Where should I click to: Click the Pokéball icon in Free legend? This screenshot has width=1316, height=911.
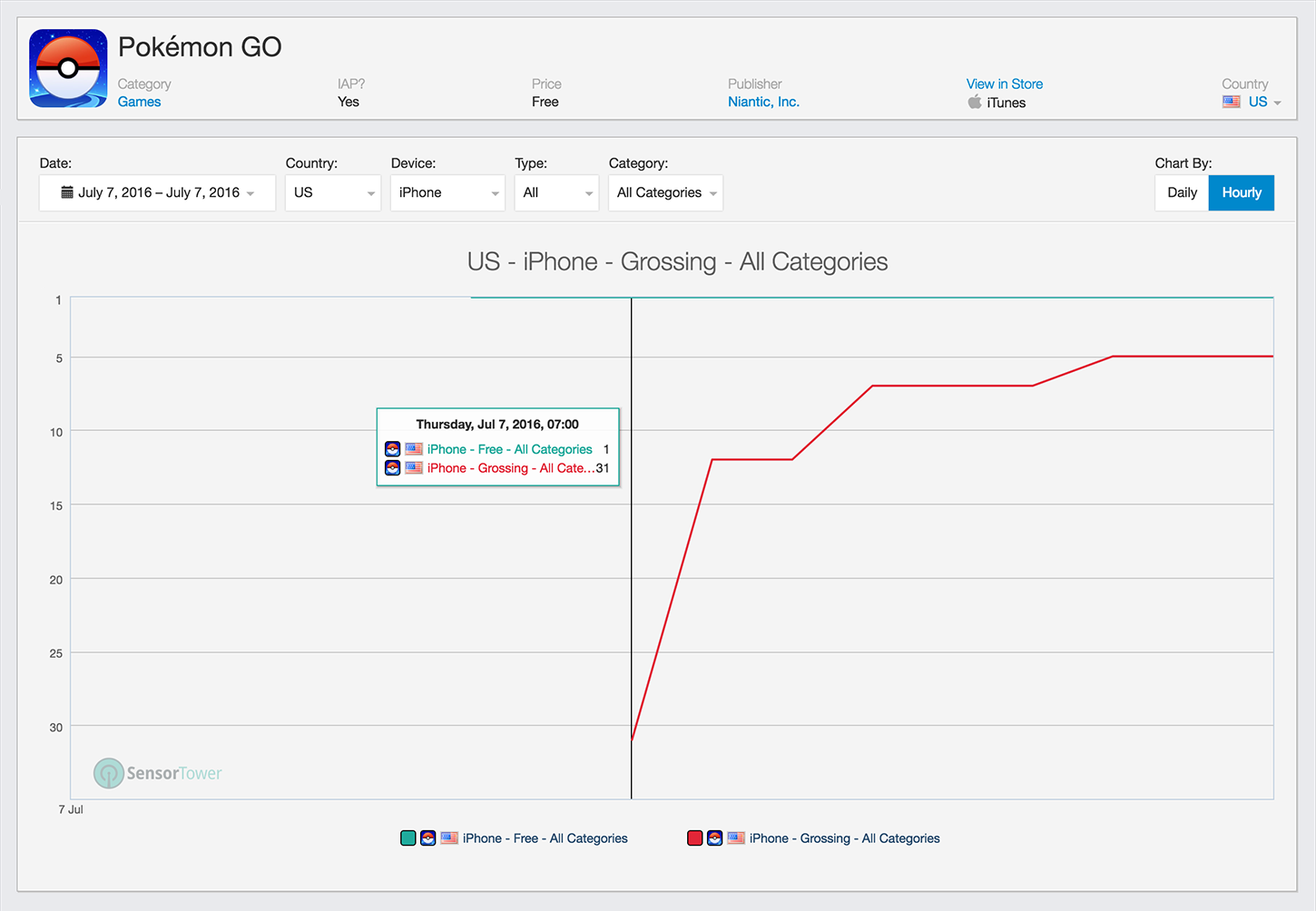427,838
